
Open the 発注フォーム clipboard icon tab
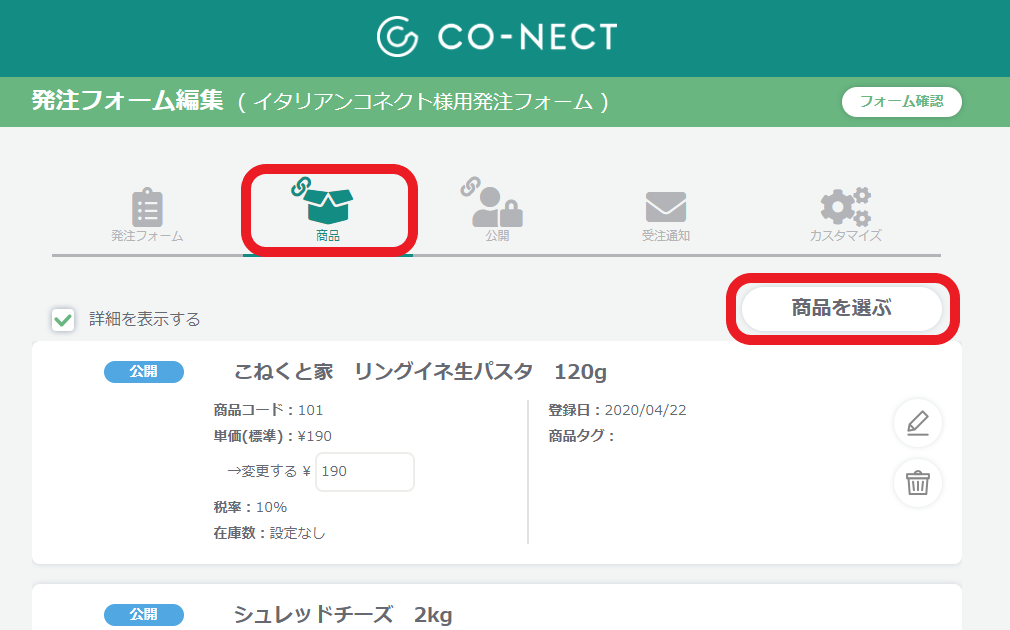(147, 207)
